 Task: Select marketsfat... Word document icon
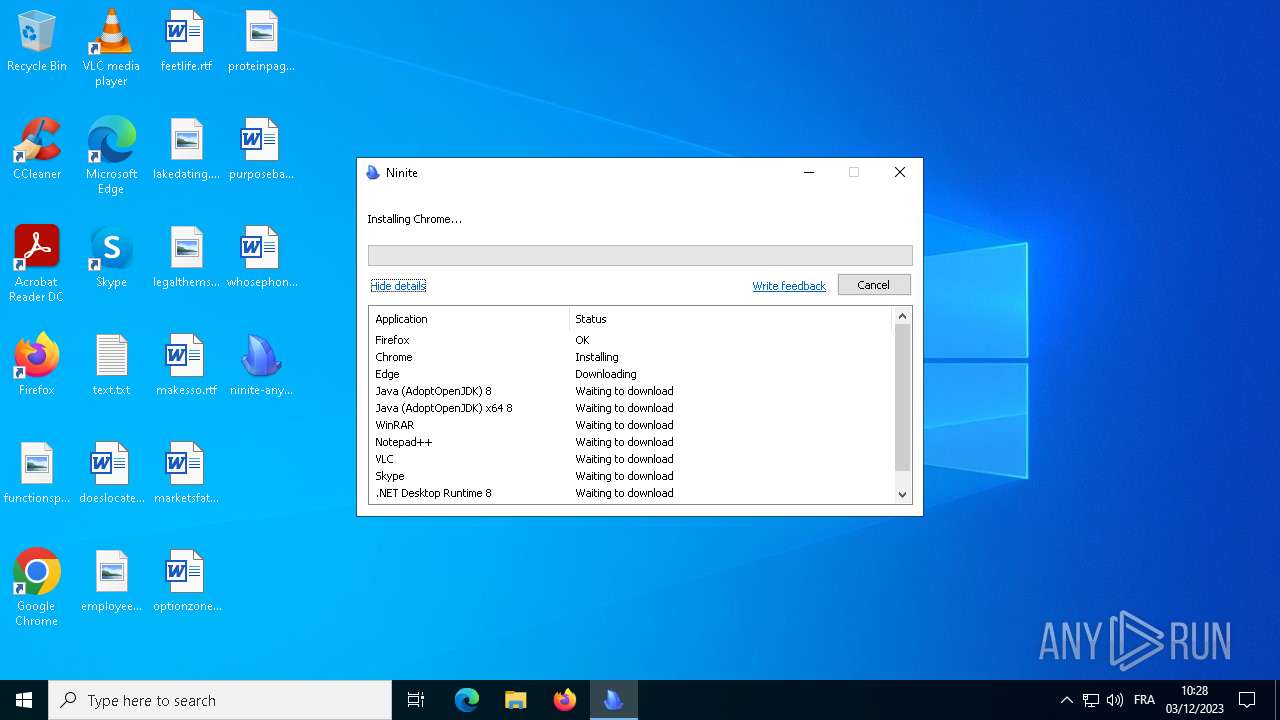click(186, 474)
